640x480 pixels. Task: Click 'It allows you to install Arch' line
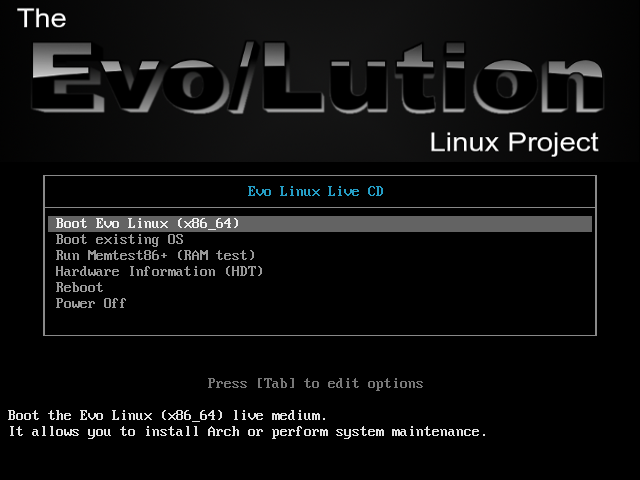pos(247,431)
